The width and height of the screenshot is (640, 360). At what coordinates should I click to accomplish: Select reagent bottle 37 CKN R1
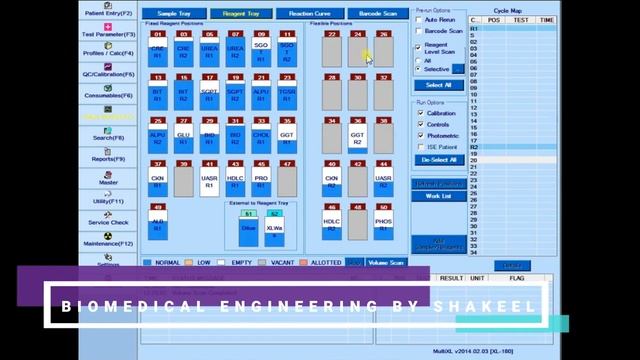(158, 179)
